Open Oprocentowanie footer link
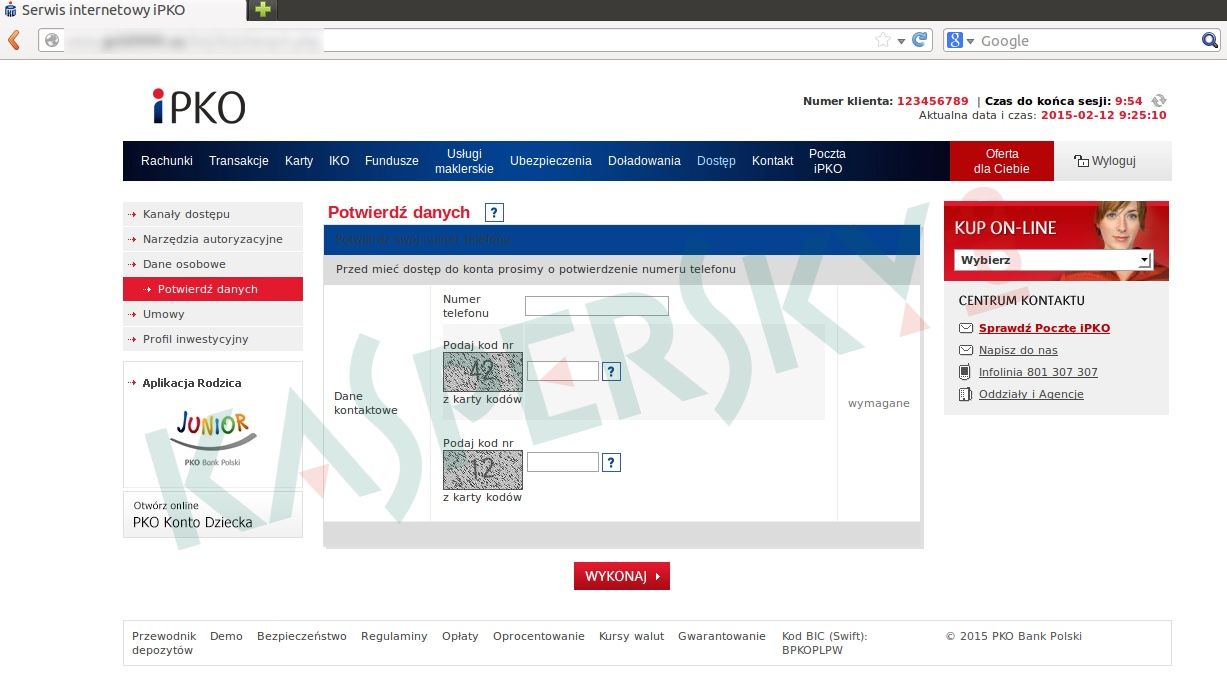Viewport: 1227px width, 681px height. pos(539,636)
